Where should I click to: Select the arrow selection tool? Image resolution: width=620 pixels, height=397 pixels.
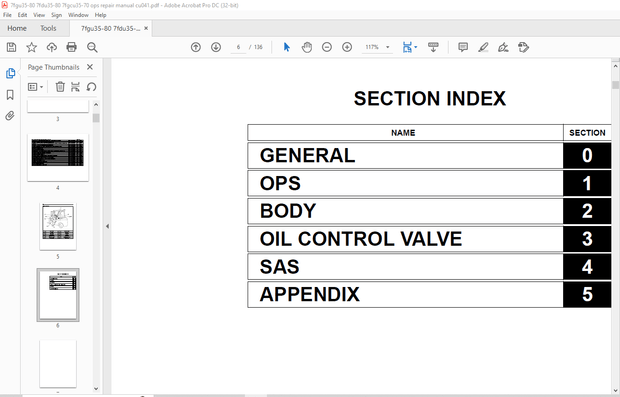tap(287, 47)
